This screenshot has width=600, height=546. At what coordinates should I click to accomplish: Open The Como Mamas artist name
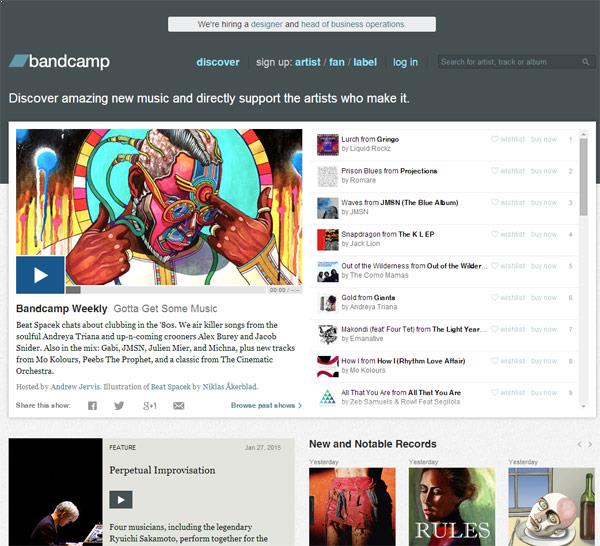379,275
